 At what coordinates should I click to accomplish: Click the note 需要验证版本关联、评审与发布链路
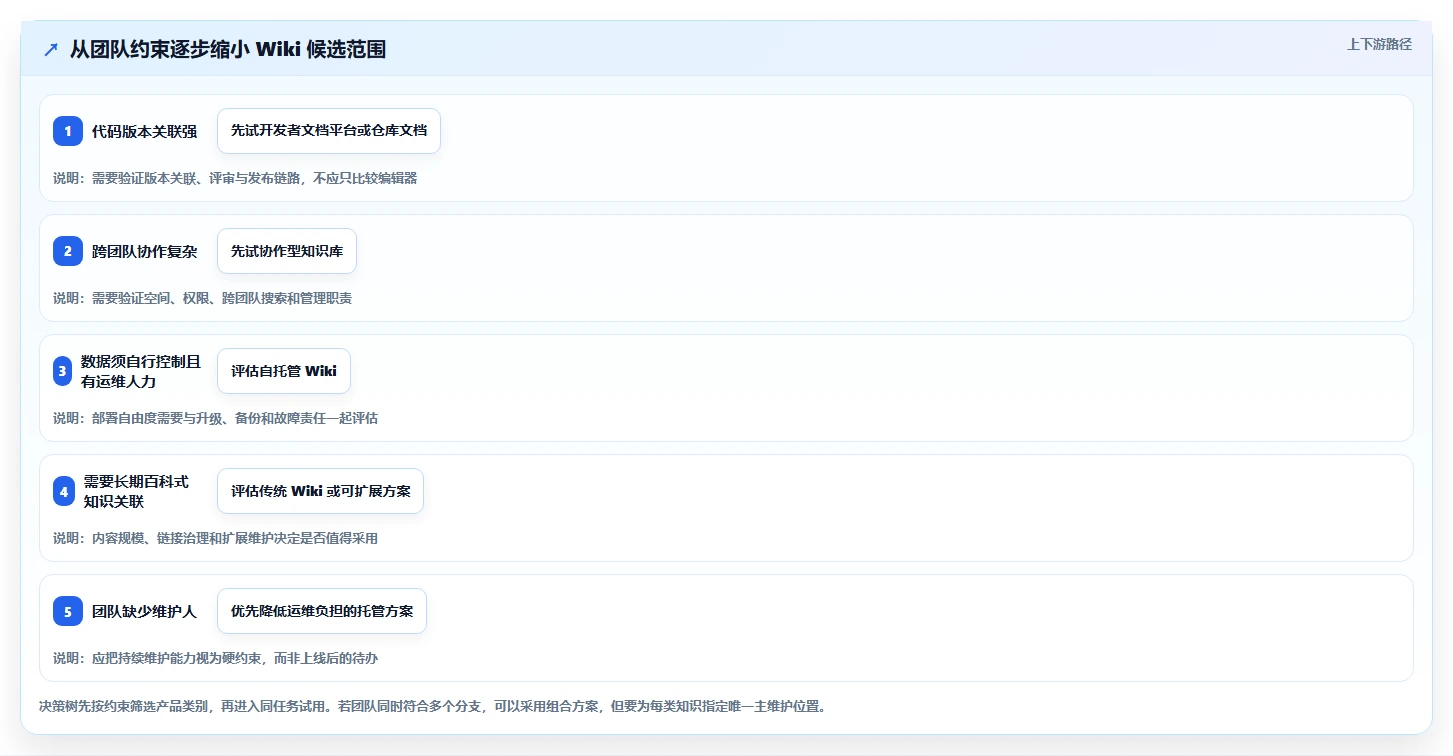[x=235, y=178]
